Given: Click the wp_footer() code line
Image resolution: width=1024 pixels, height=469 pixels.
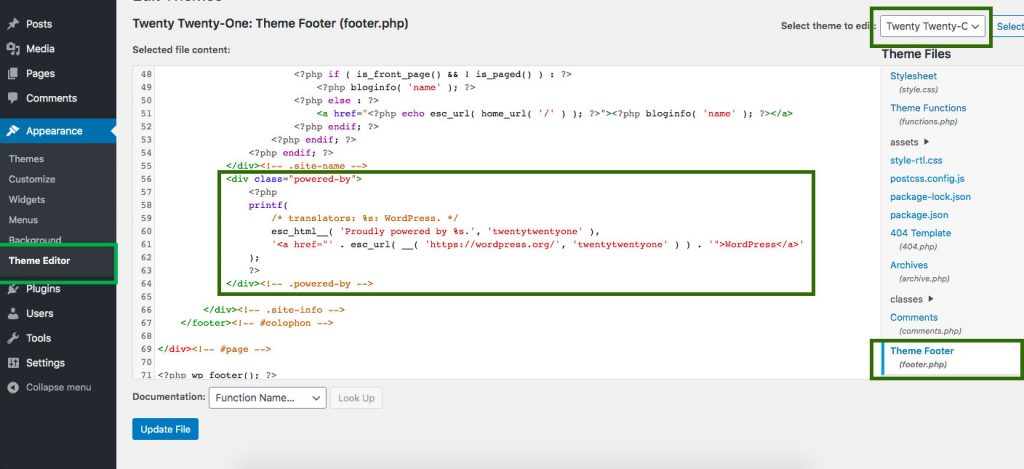Looking at the screenshot, I should pos(217,375).
